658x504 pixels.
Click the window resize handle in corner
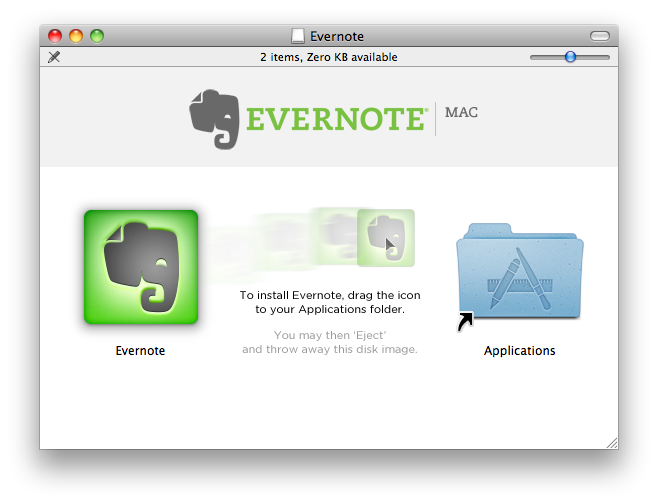tap(611, 442)
